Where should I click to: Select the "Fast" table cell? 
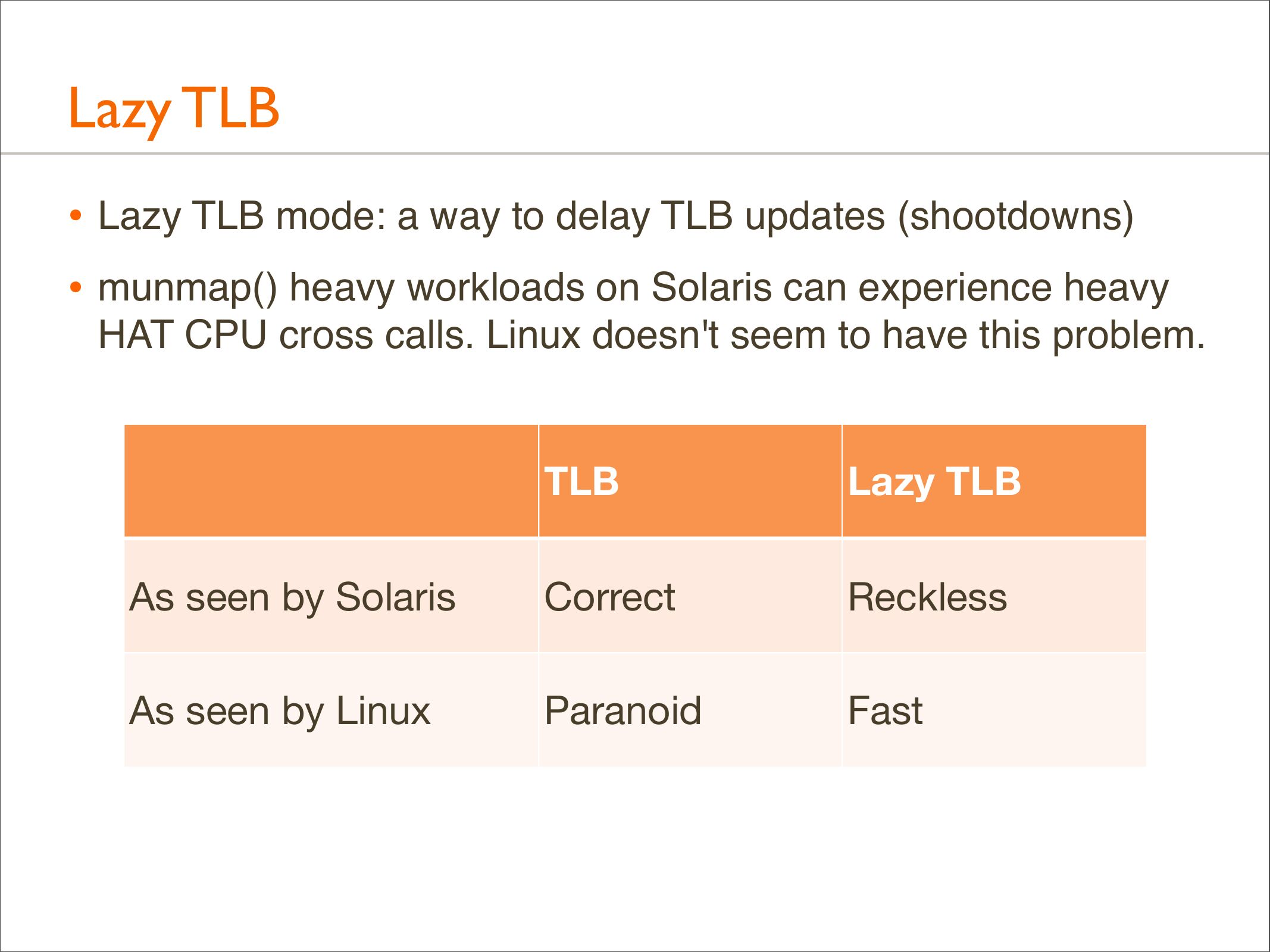pos(885,710)
